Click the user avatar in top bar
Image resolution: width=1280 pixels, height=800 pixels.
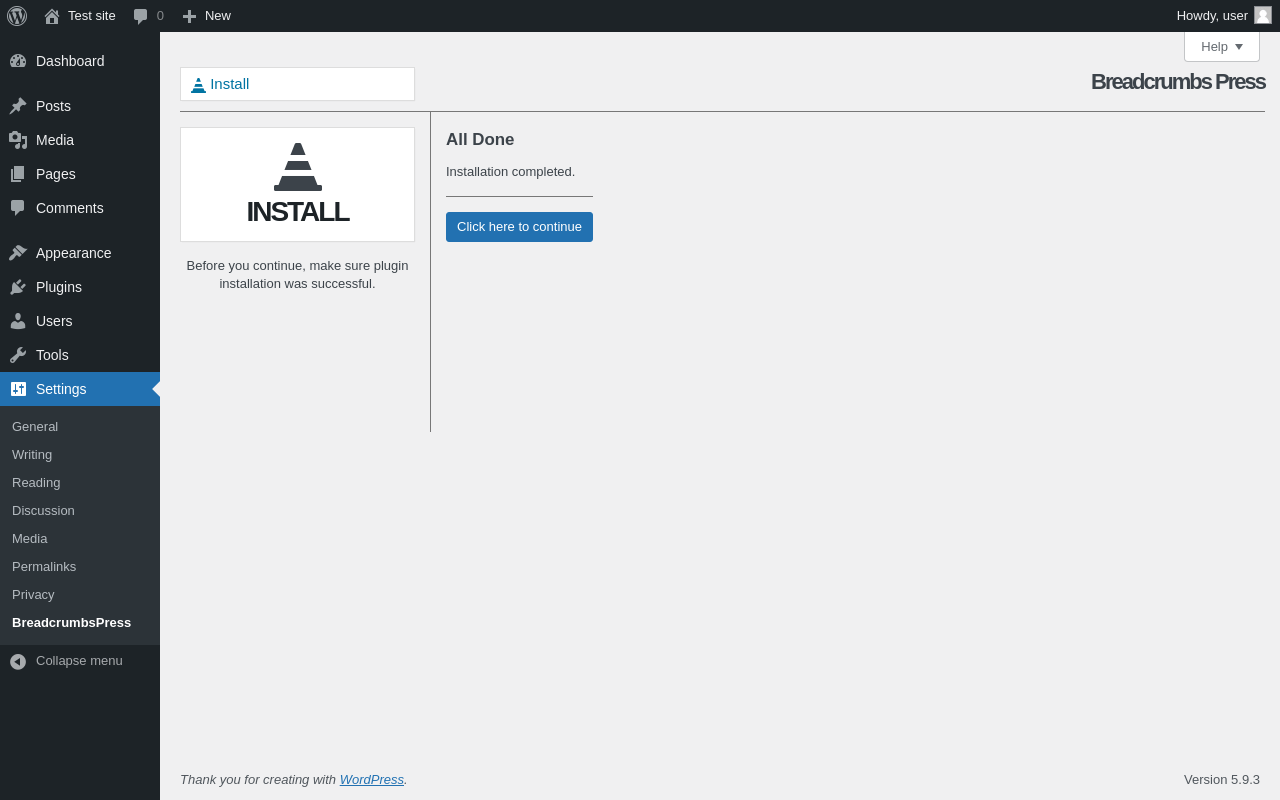[x=1263, y=15]
